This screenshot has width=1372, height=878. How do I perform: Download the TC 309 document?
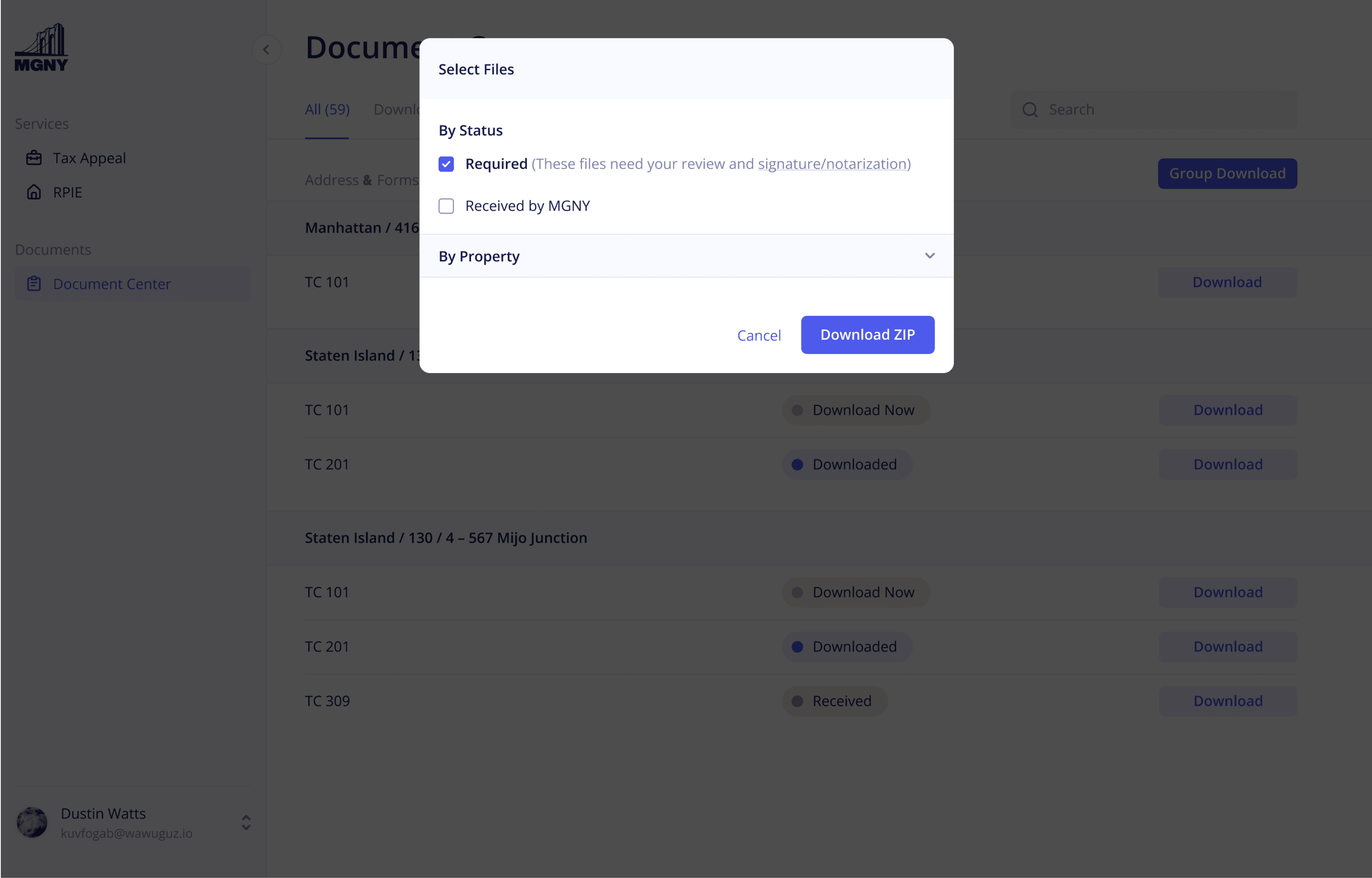click(x=1228, y=701)
